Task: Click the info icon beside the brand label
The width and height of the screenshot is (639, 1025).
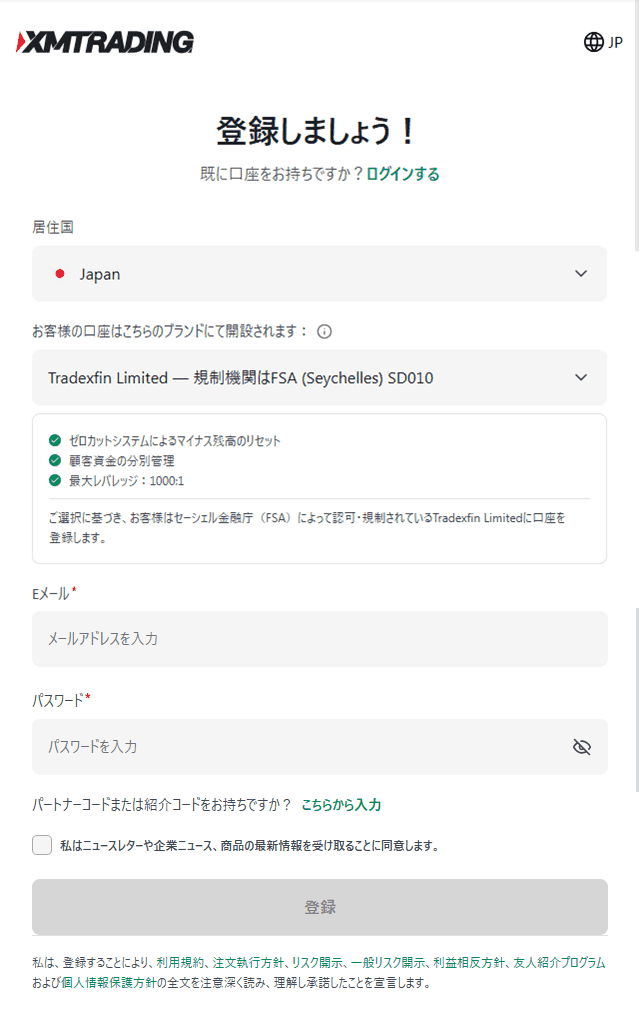Action: coord(324,331)
